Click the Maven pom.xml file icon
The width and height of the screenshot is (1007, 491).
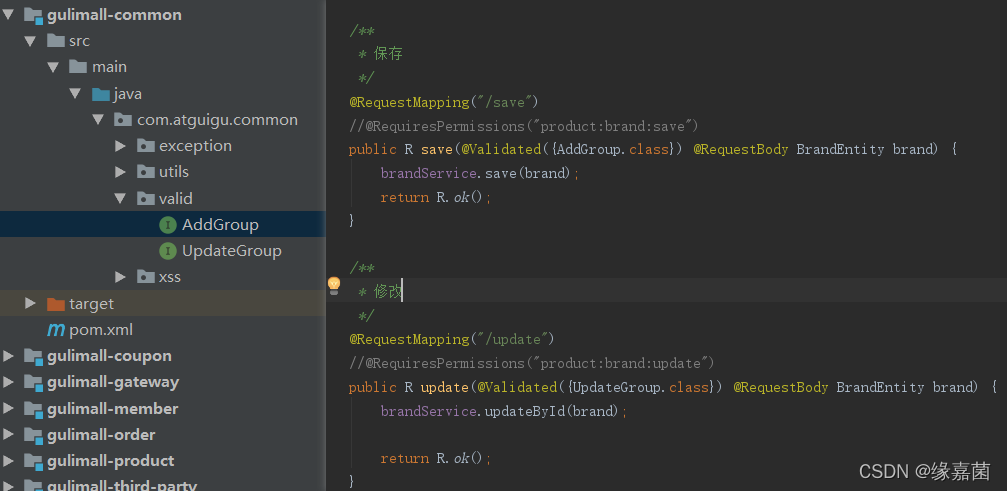56,330
